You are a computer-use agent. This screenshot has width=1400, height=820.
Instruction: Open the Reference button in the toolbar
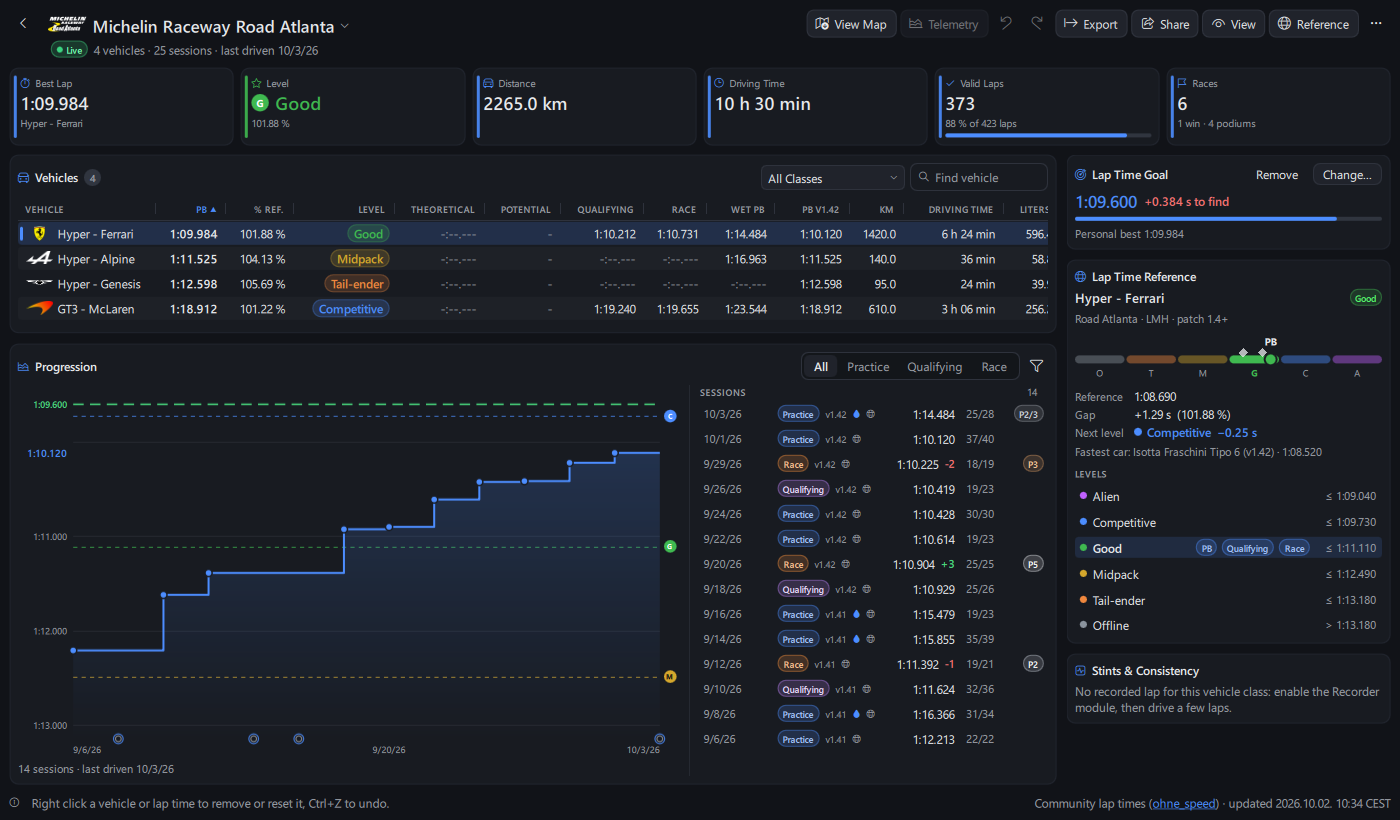click(1313, 24)
